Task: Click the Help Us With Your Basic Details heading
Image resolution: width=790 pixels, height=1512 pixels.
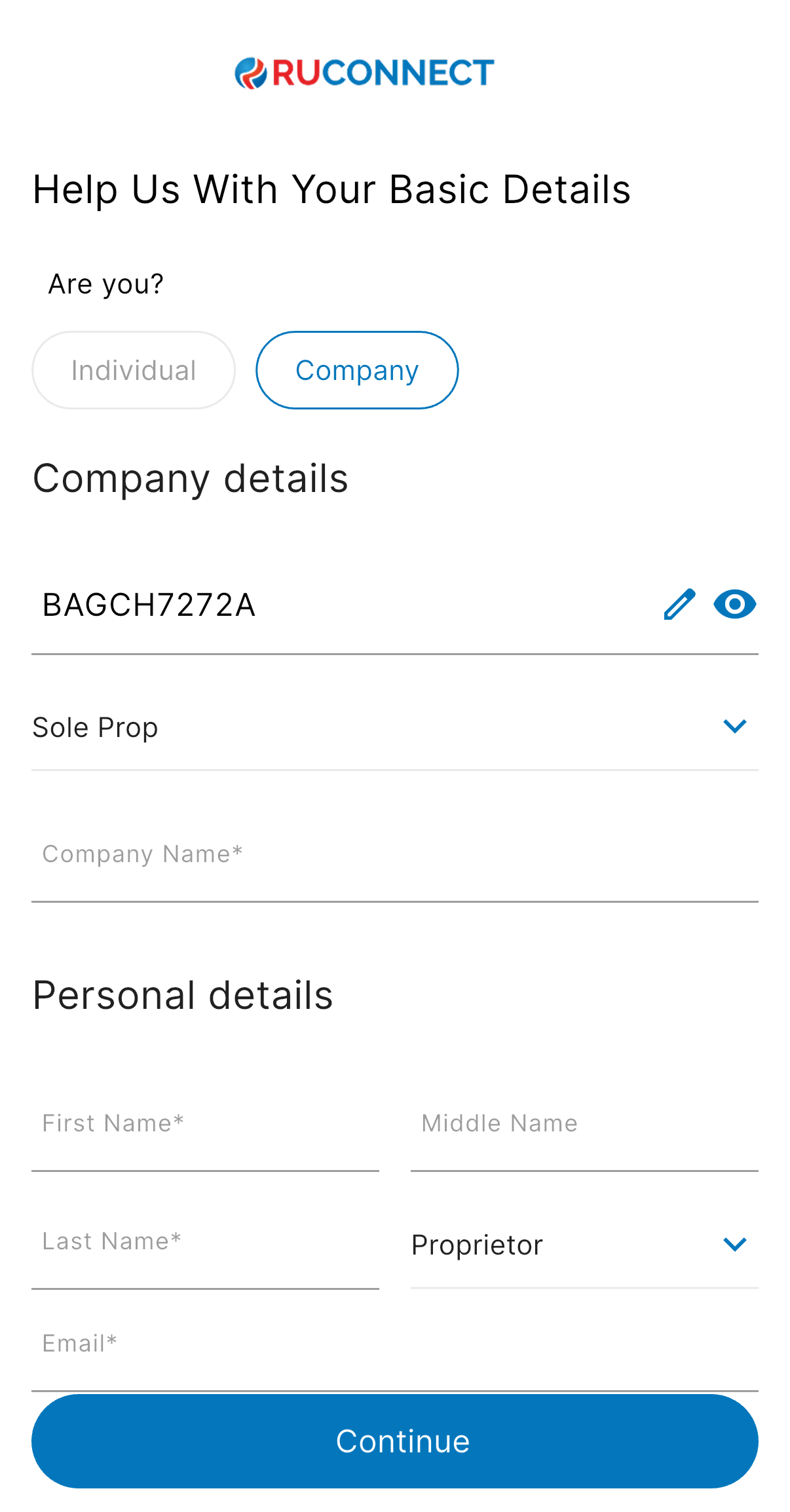Action: click(331, 190)
